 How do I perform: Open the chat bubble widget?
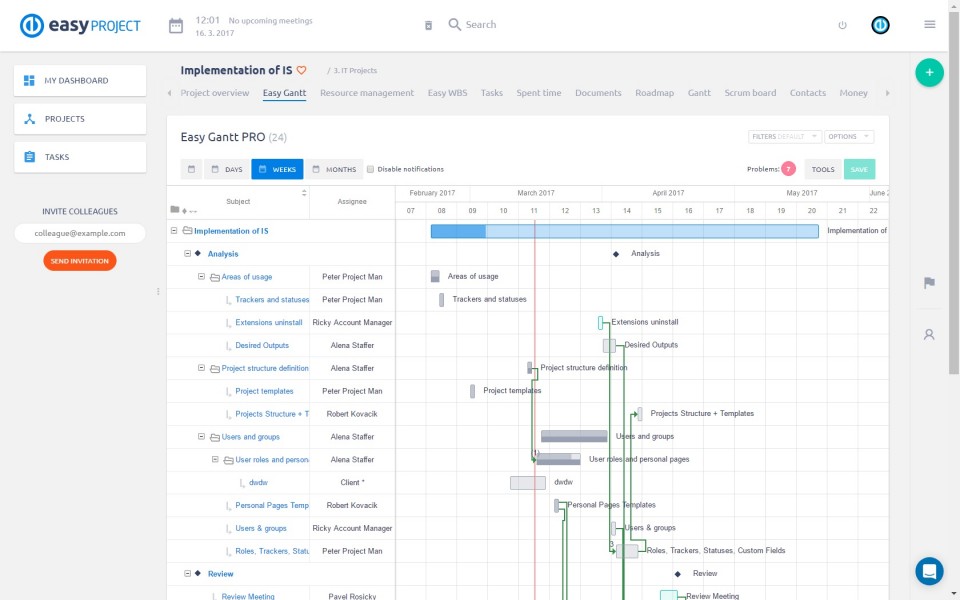click(x=929, y=571)
